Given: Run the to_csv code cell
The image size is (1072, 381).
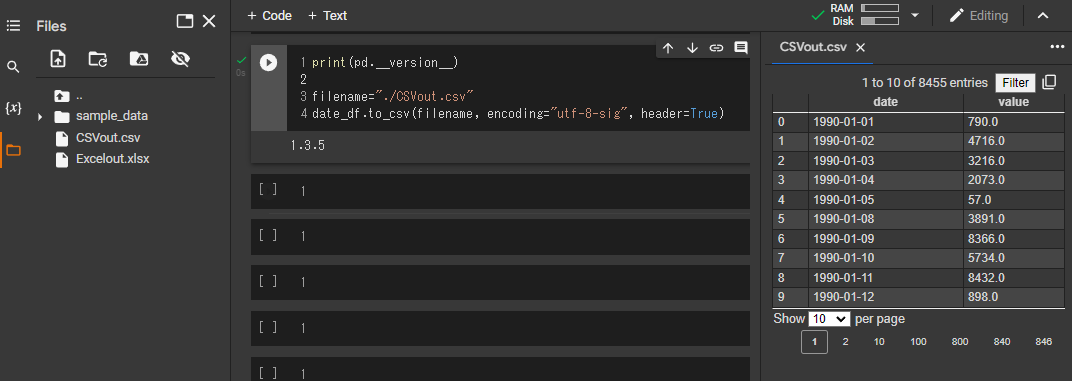Looking at the screenshot, I should click(268, 63).
